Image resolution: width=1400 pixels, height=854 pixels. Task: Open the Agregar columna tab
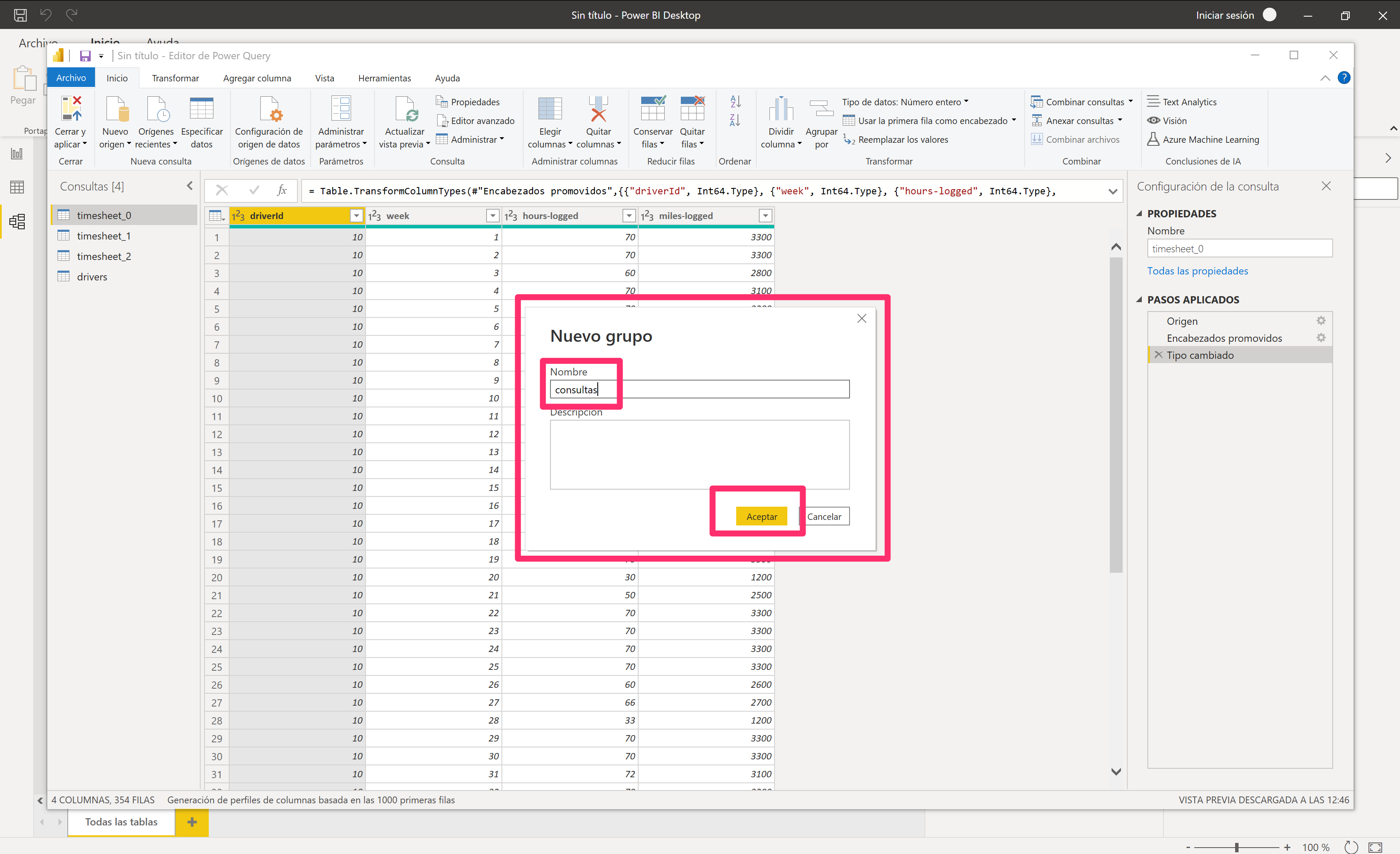pos(257,77)
